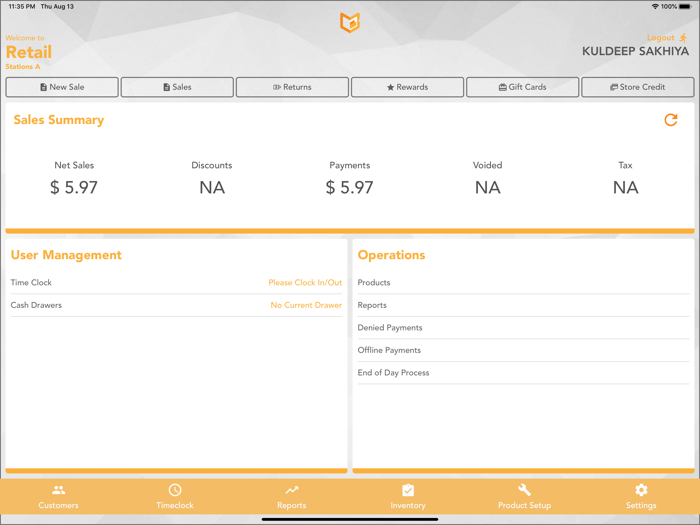Open Reports under Operations
This screenshot has height=525, width=700.
523,305
